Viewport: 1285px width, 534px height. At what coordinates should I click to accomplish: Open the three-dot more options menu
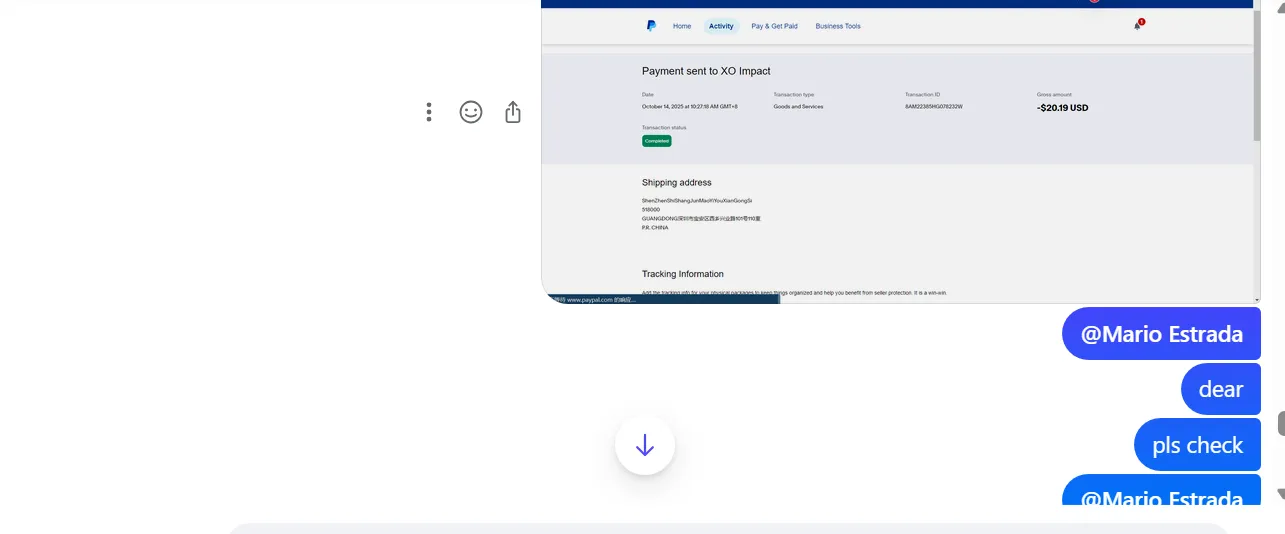429,112
